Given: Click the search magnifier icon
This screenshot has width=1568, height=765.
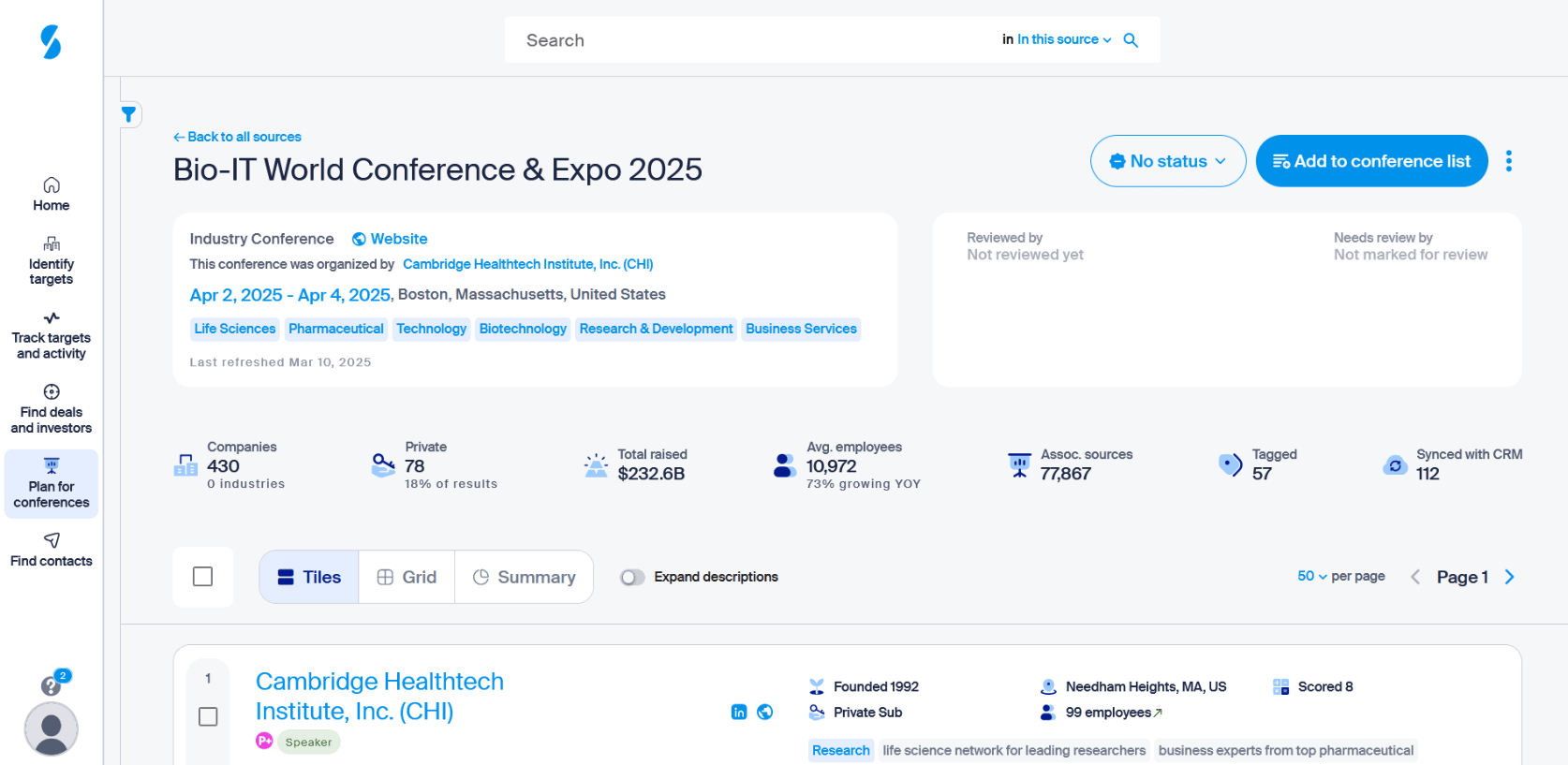Looking at the screenshot, I should [1131, 40].
